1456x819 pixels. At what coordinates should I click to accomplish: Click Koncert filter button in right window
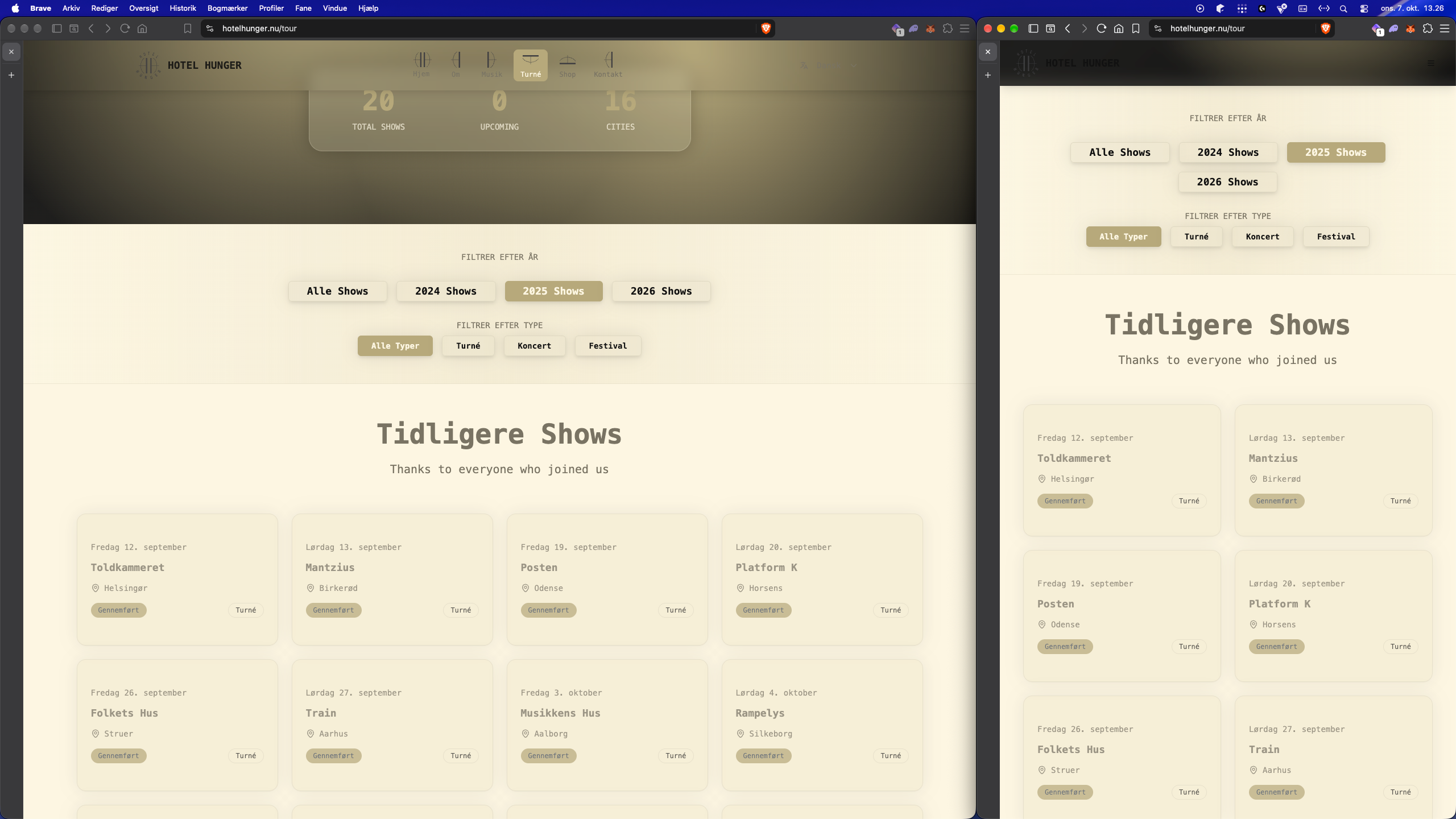(x=1263, y=237)
